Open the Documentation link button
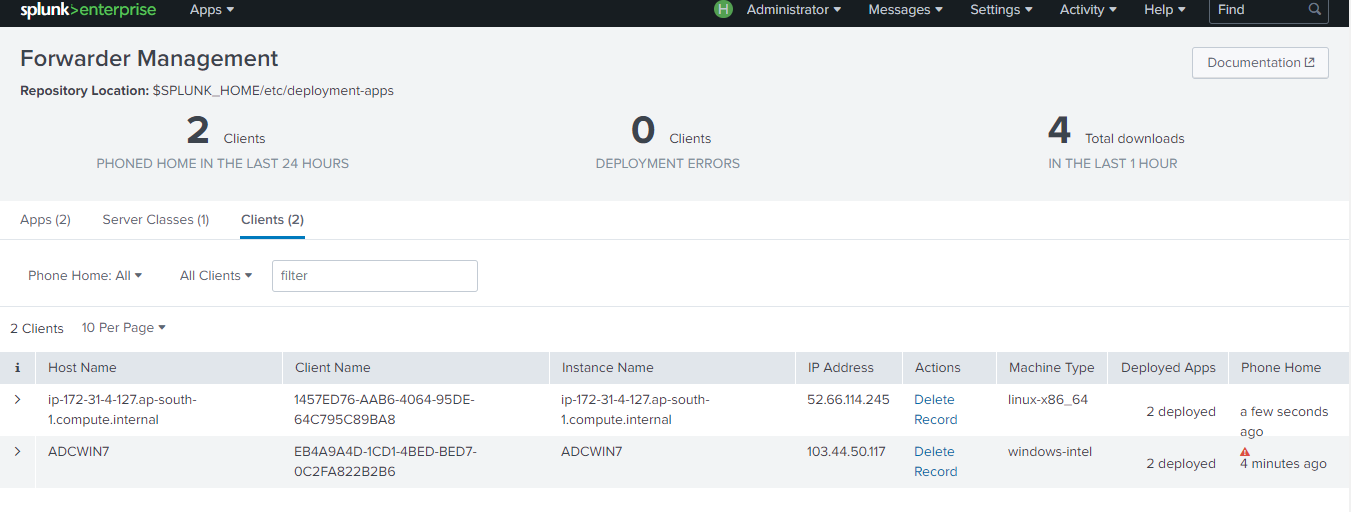This screenshot has height=512, width=1351. [1260, 62]
